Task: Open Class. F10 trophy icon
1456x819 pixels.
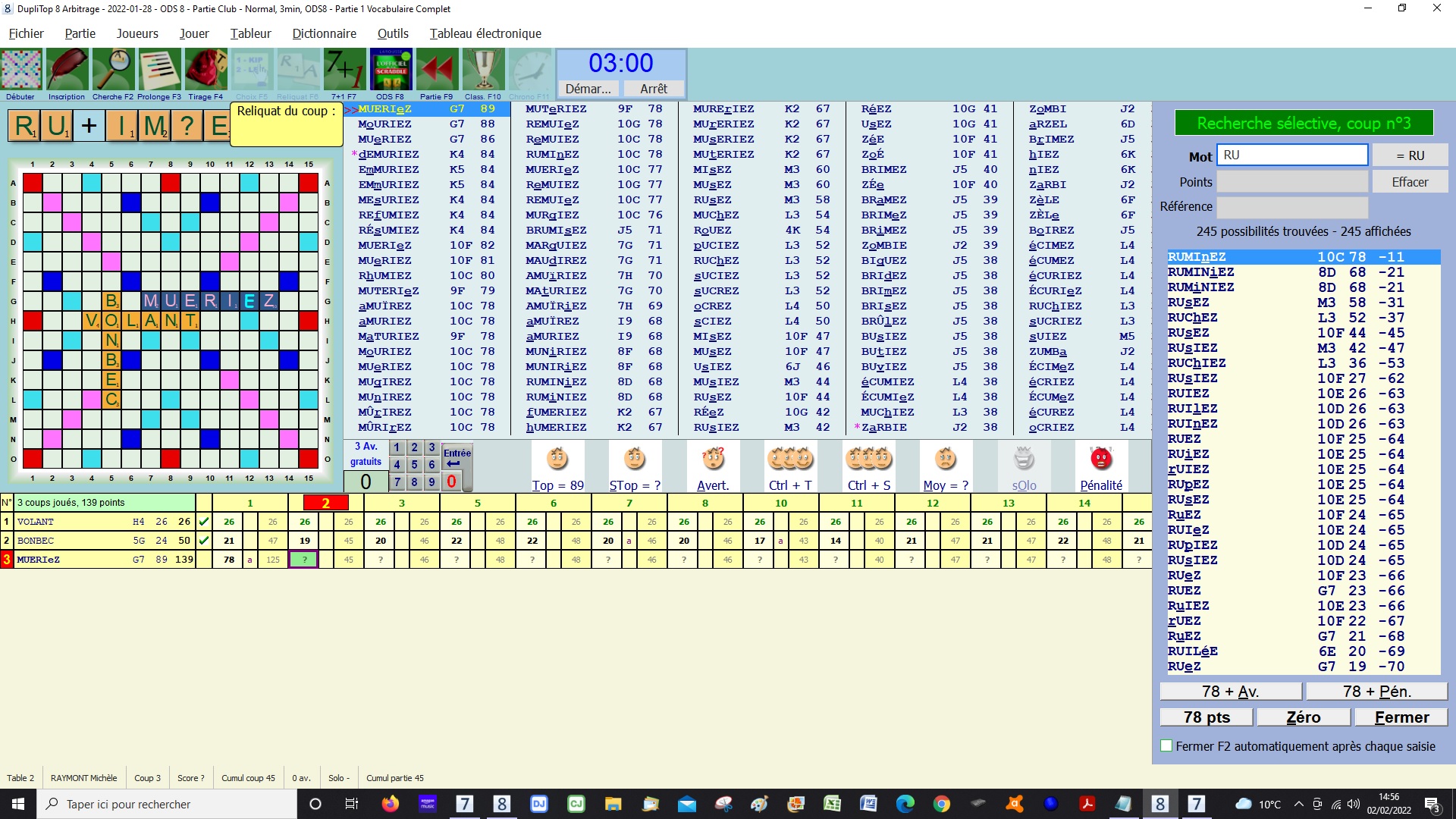Action: click(483, 70)
